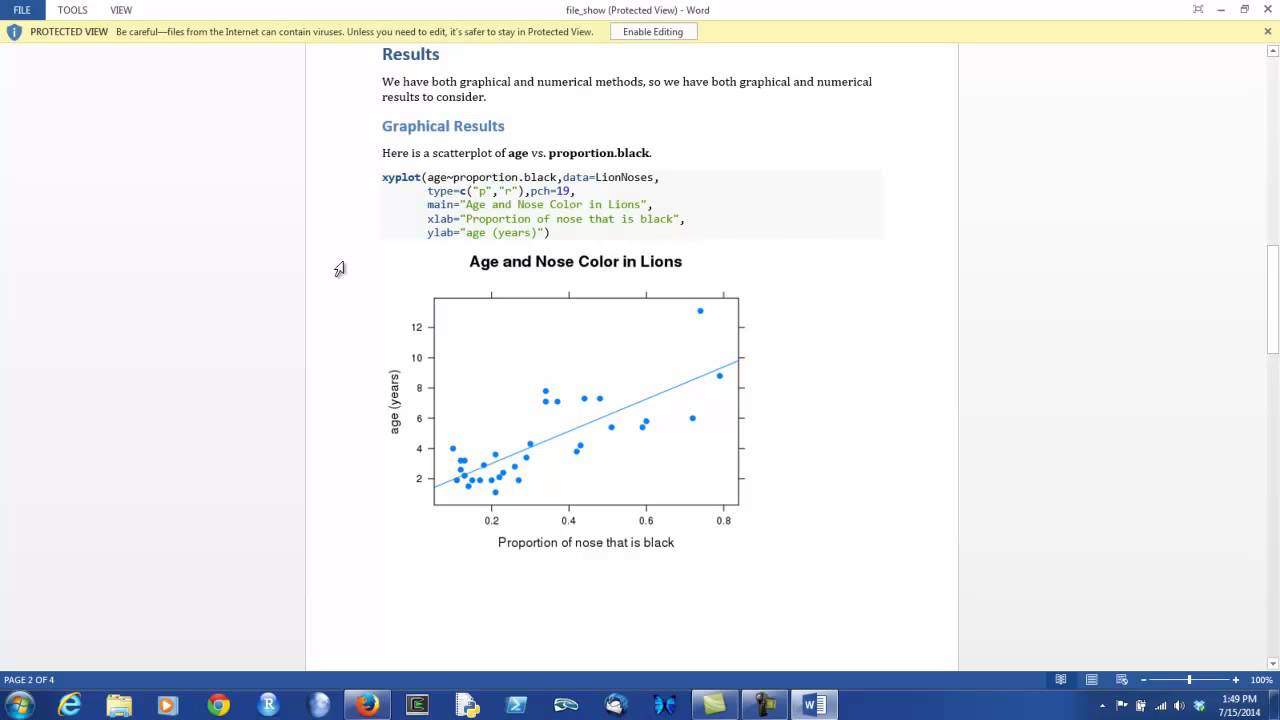Click the zoom out minus button
Image resolution: width=1280 pixels, height=720 pixels.
1144,680
